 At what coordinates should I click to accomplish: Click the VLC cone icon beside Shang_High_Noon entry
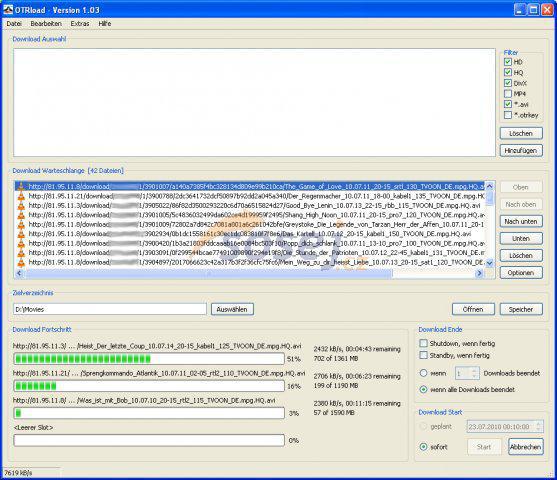21,215
